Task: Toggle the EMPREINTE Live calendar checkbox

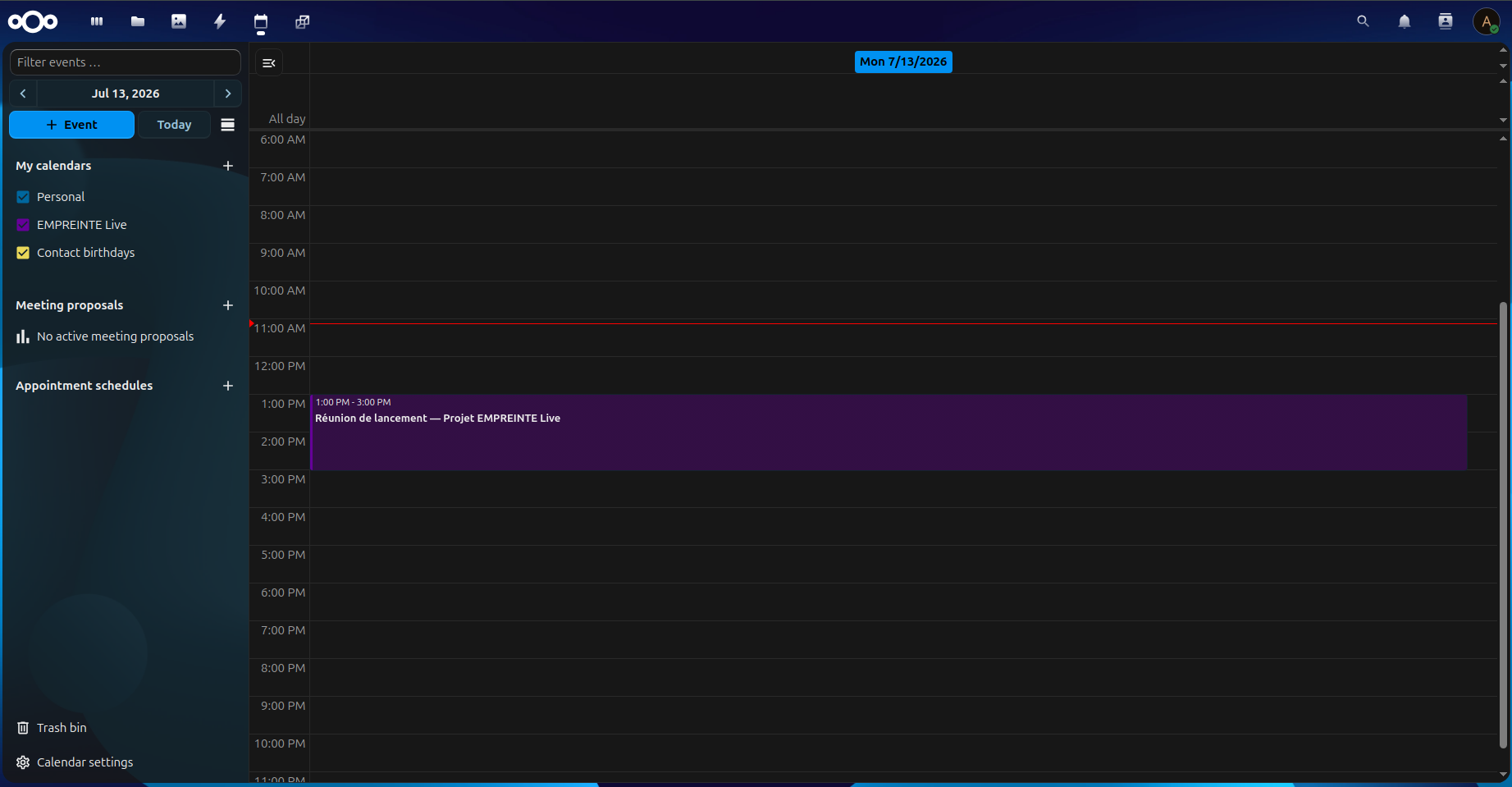Action: click(x=23, y=225)
